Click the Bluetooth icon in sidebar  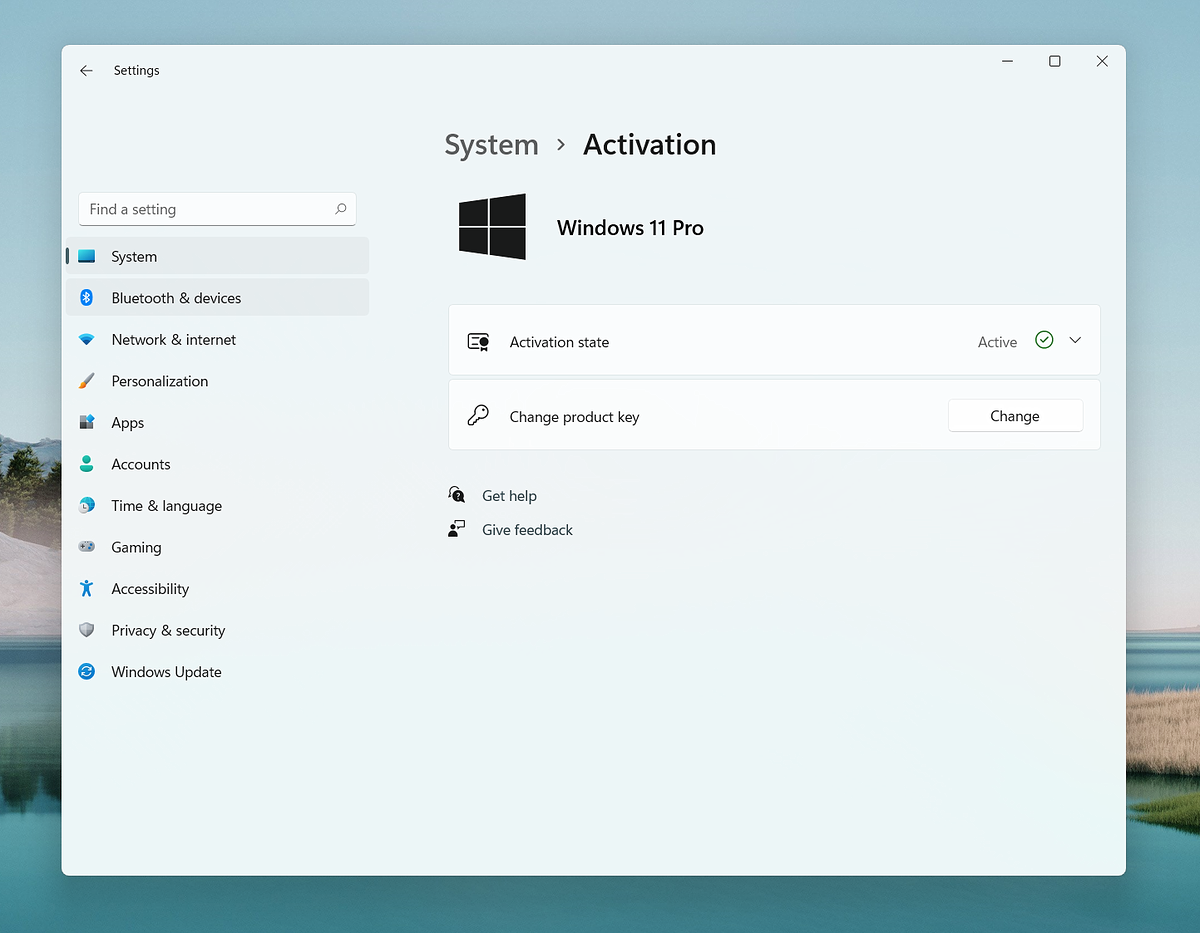coord(87,298)
